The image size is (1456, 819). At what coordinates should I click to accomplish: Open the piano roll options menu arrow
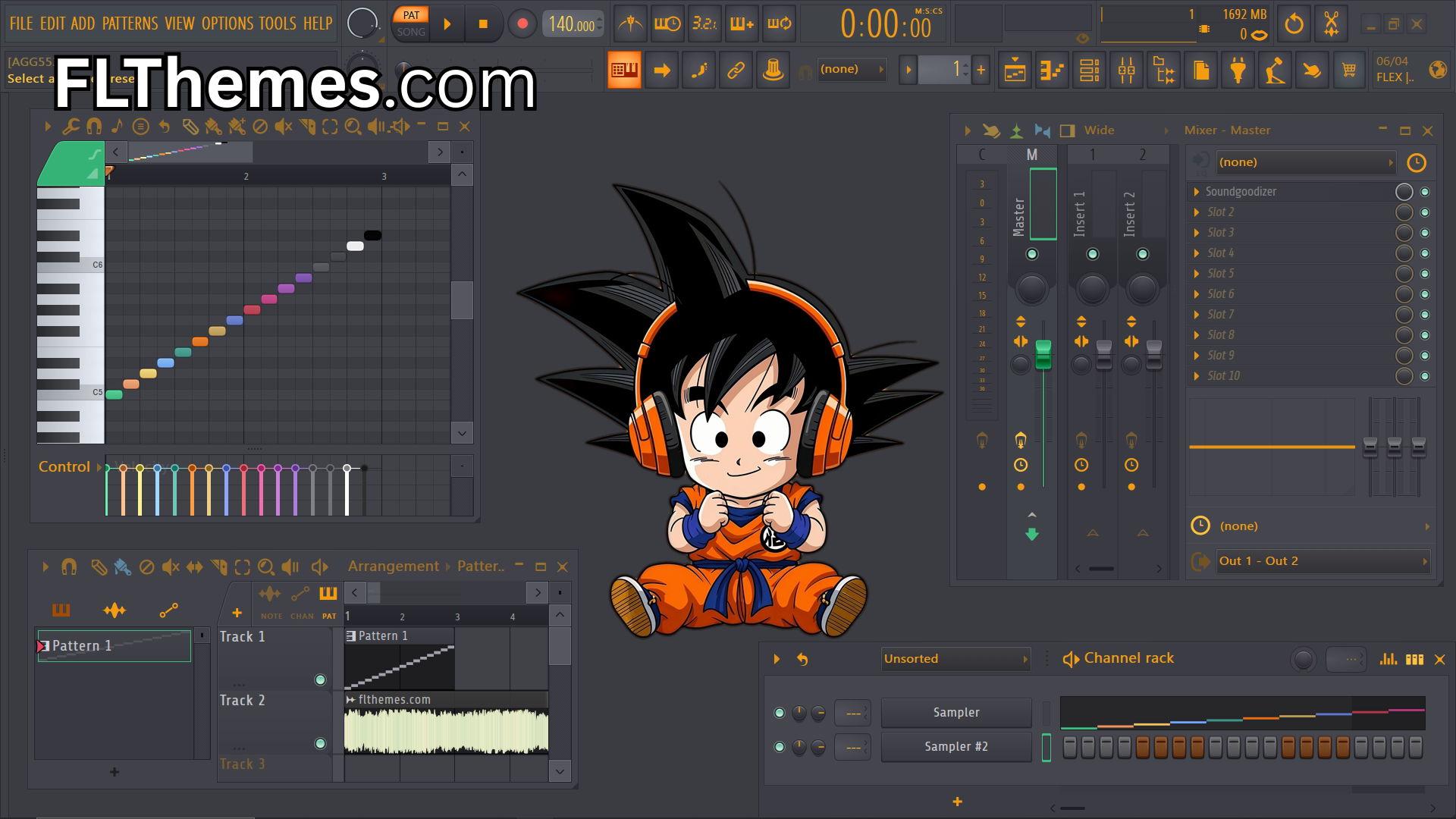point(47,127)
